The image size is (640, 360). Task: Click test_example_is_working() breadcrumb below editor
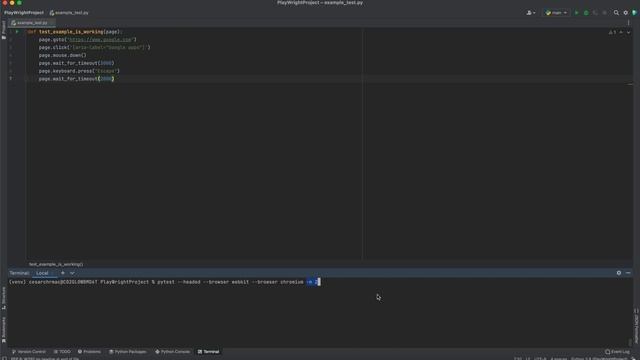coord(56,264)
